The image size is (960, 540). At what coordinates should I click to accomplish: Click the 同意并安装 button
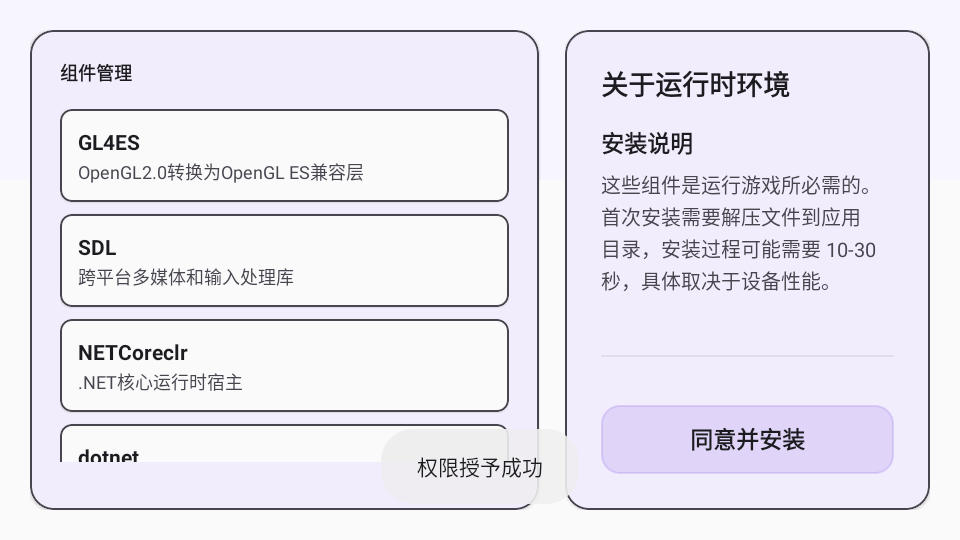(747, 439)
